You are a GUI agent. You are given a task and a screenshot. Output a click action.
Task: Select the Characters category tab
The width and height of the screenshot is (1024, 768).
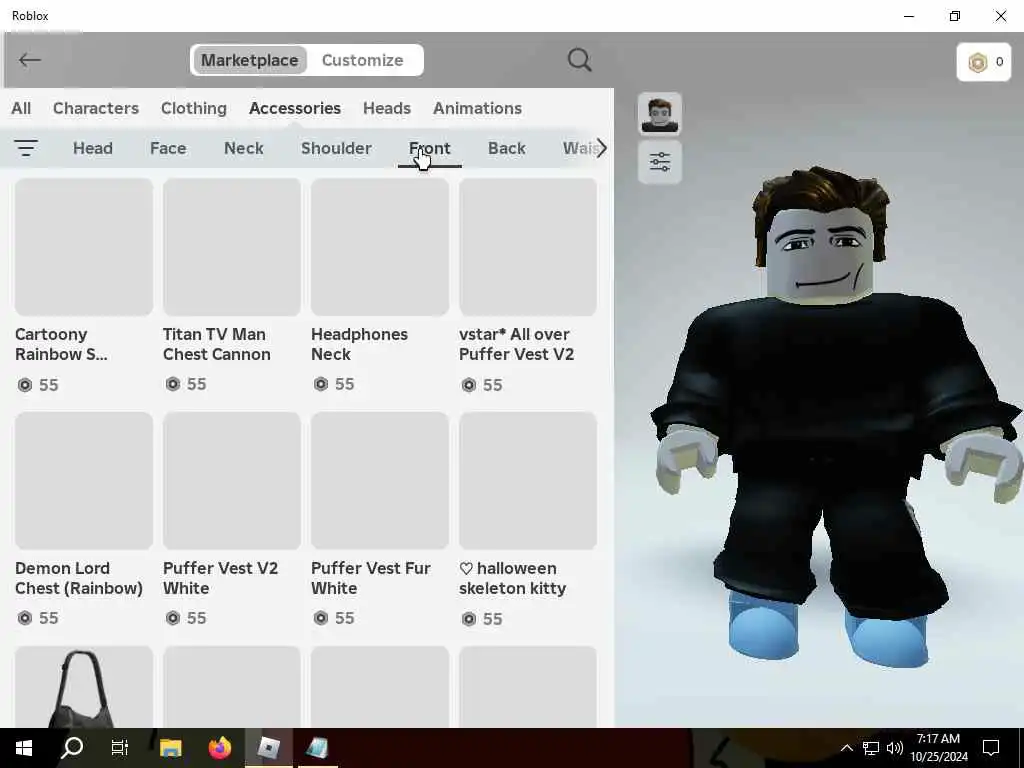click(96, 108)
